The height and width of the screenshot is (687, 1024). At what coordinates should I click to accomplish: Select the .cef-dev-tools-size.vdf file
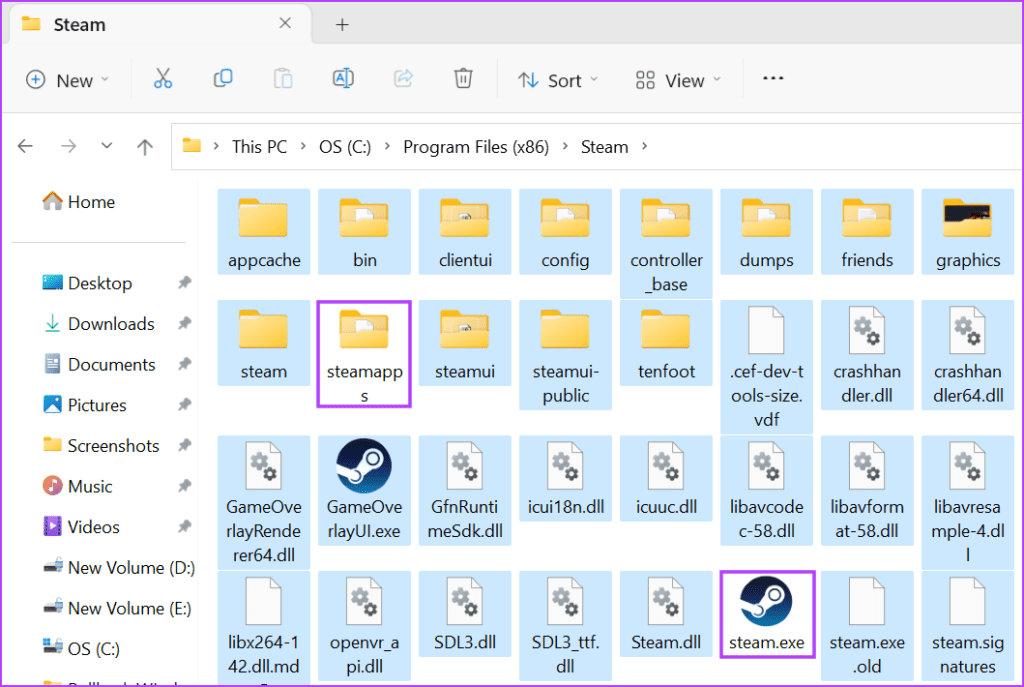click(x=767, y=367)
